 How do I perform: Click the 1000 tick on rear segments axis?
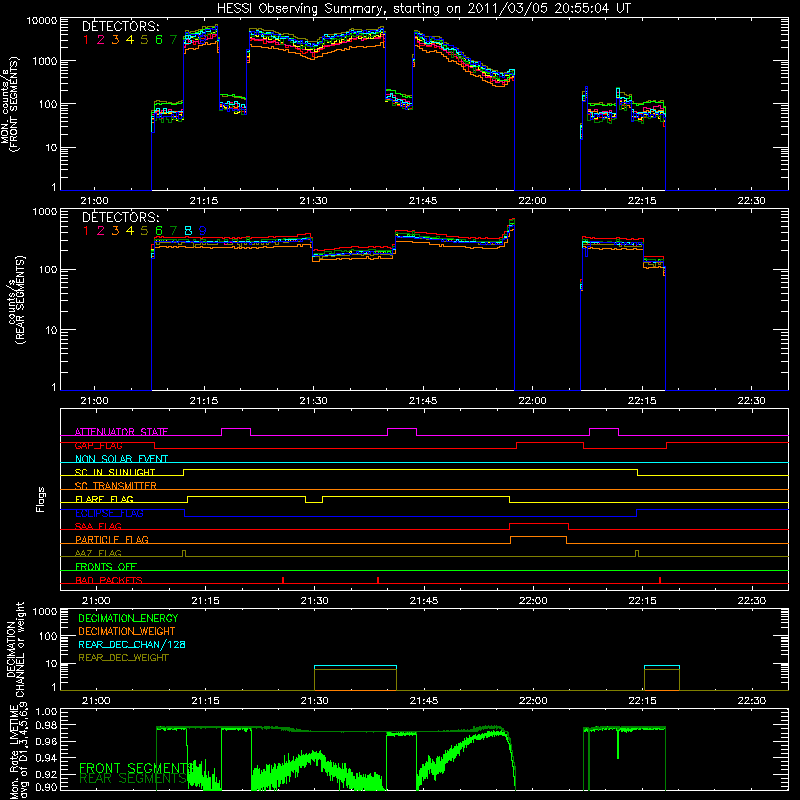(45, 212)
